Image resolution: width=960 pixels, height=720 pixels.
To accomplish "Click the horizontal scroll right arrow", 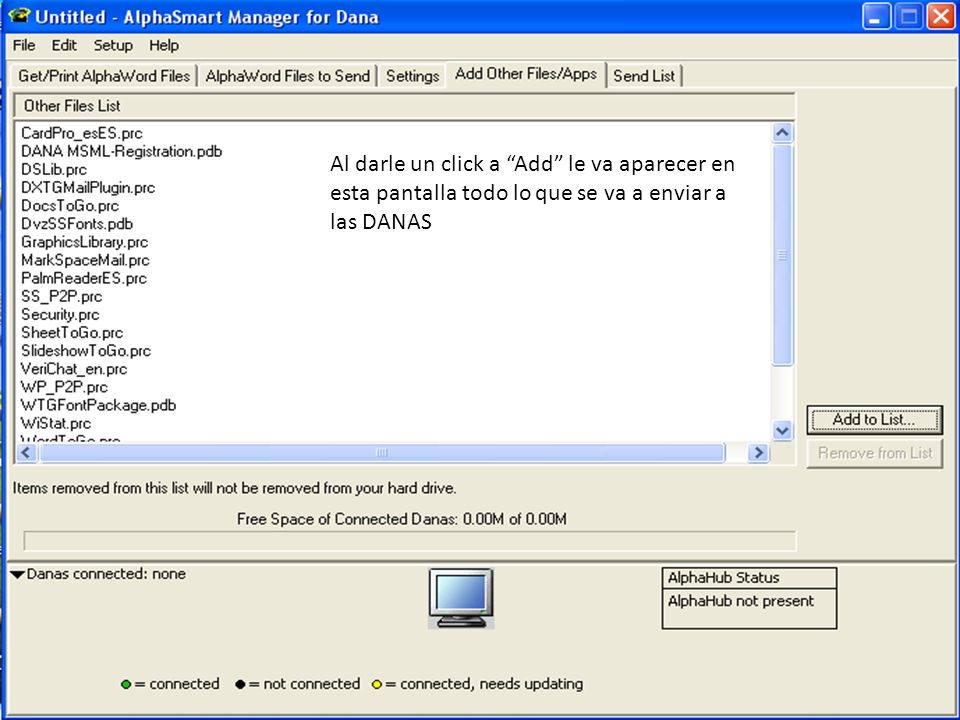I will [x=759, y=453].
